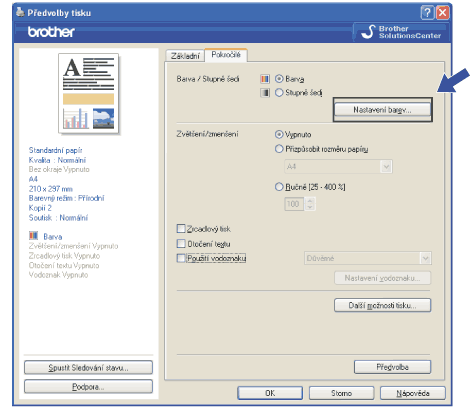Click the printer icon in title bar

tap(20, 12)
